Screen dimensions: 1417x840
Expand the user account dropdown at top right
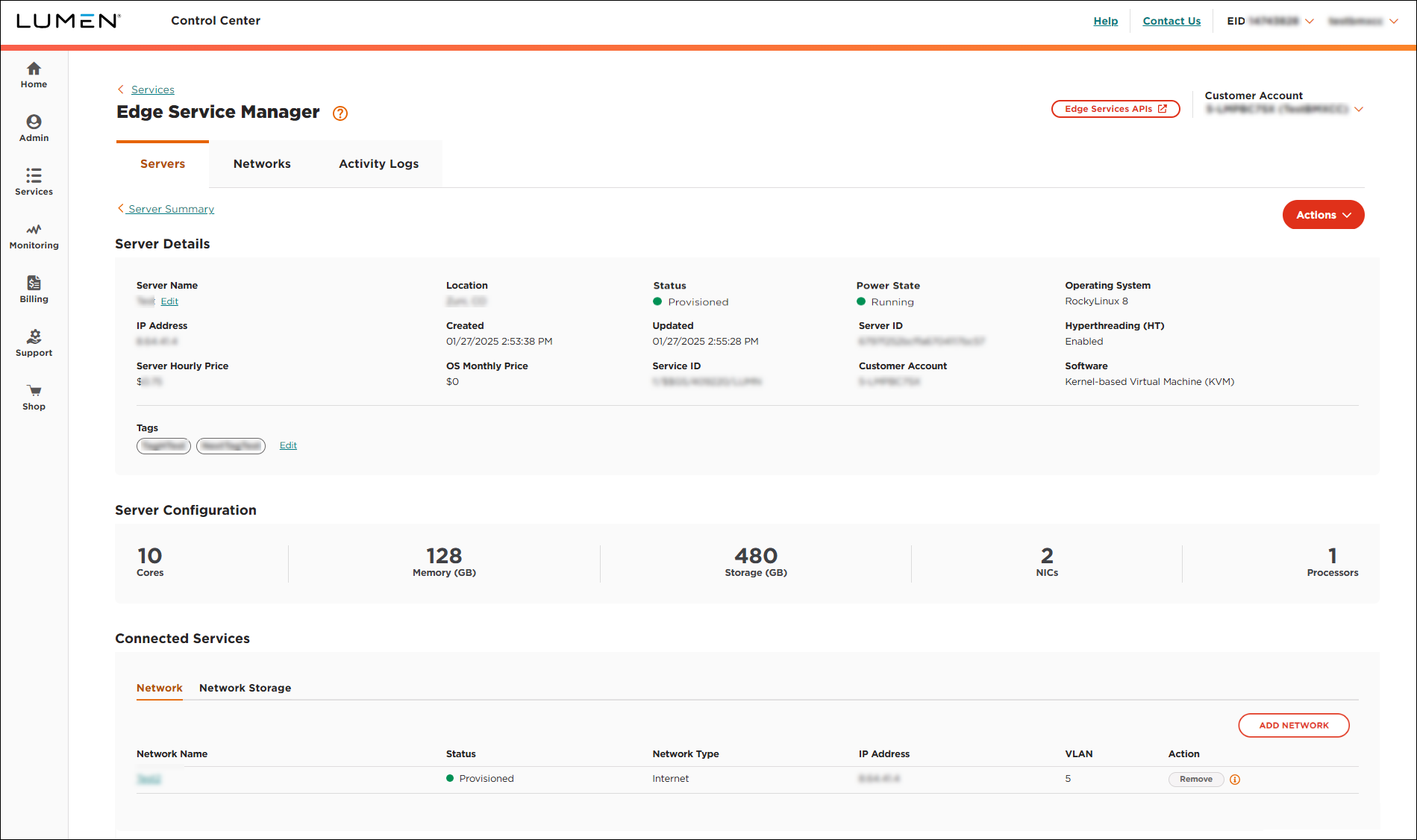point(1393,21)
